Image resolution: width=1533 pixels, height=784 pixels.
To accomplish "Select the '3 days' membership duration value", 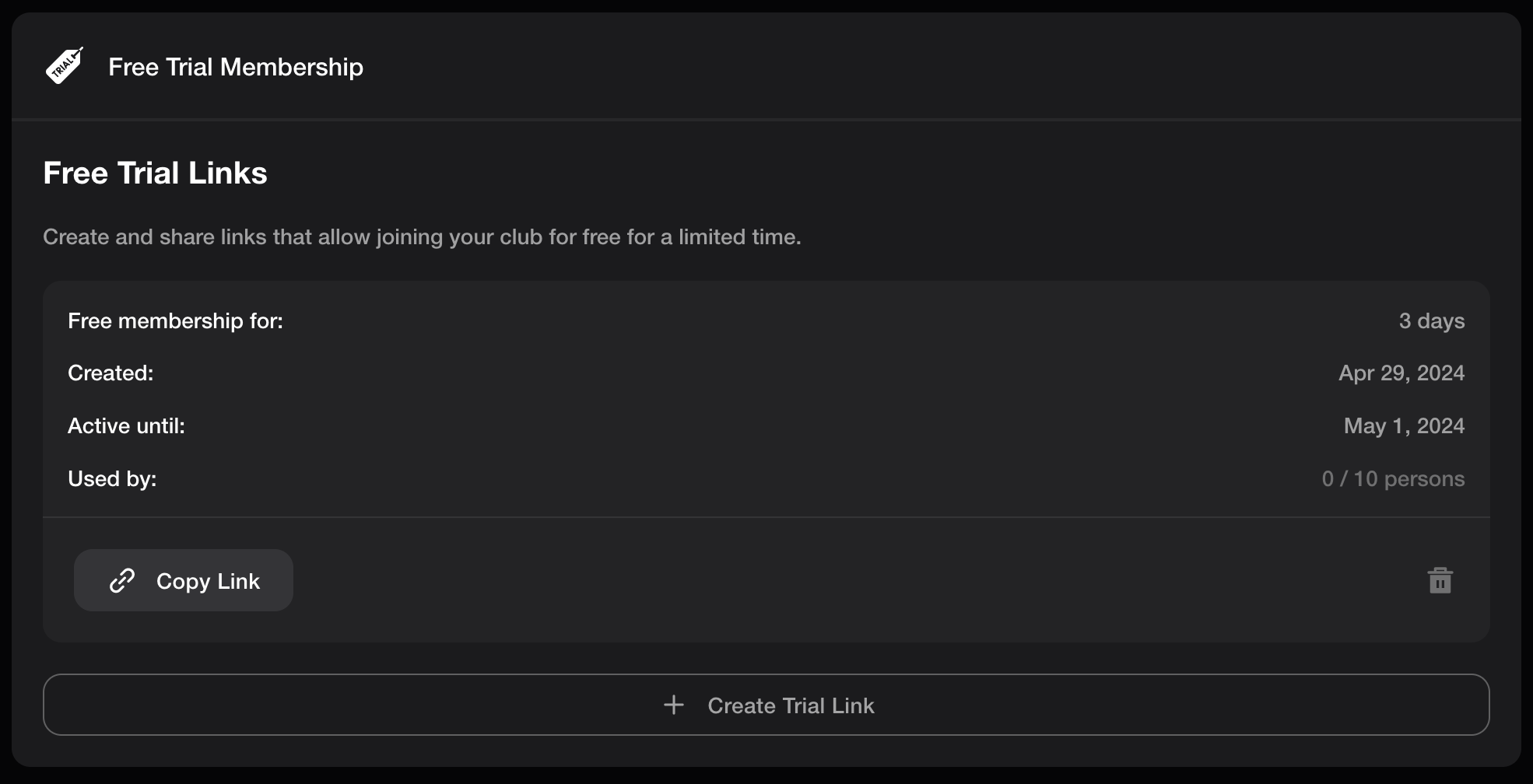I will (x=1432, y=320).
